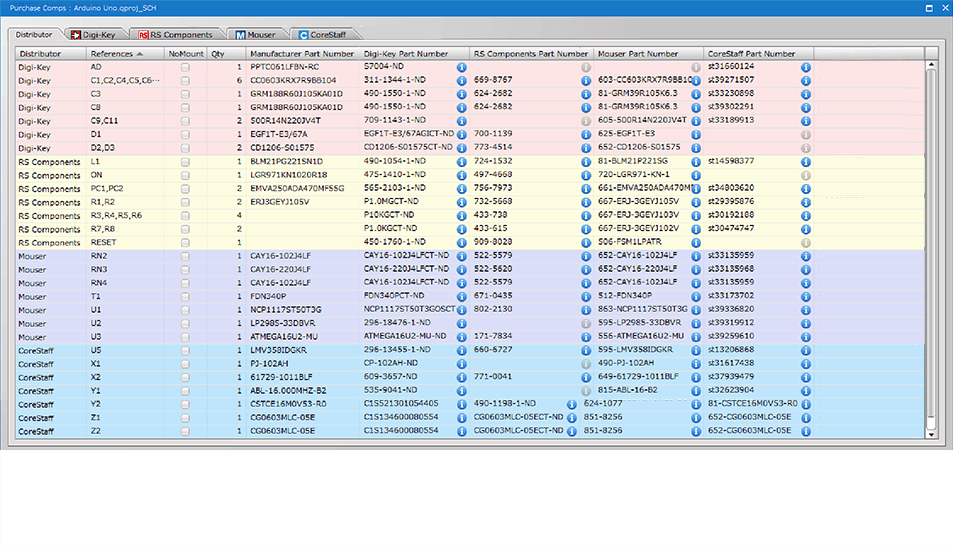Sort by the Distributor column header
The width and height of the screenshot is (953, 545).
coord(51,53)
